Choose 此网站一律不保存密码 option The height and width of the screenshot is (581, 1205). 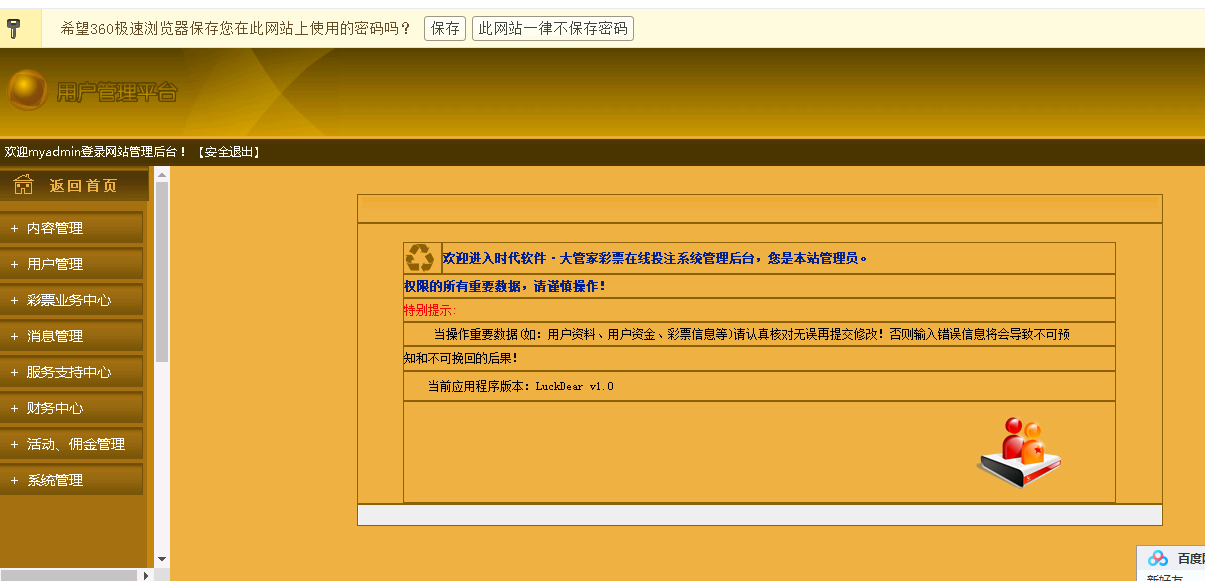pos(553,28)
